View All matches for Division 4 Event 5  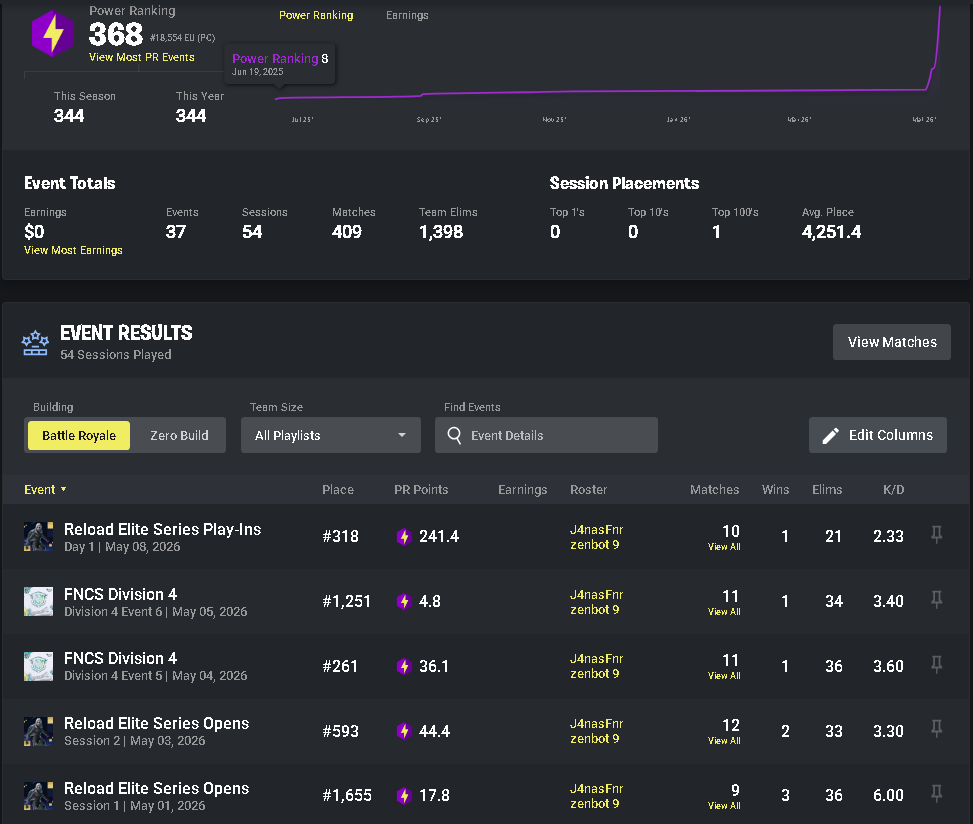[724, 676]
